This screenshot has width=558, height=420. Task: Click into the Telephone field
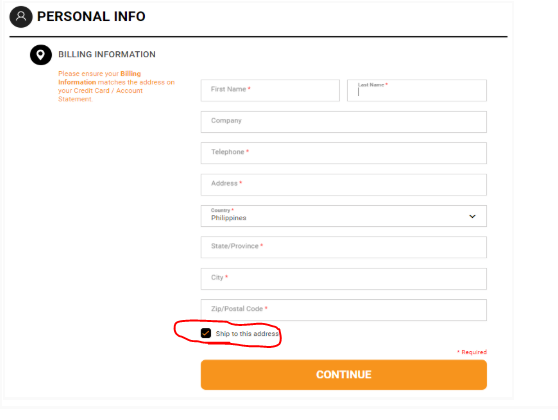(x=344, y=153)
